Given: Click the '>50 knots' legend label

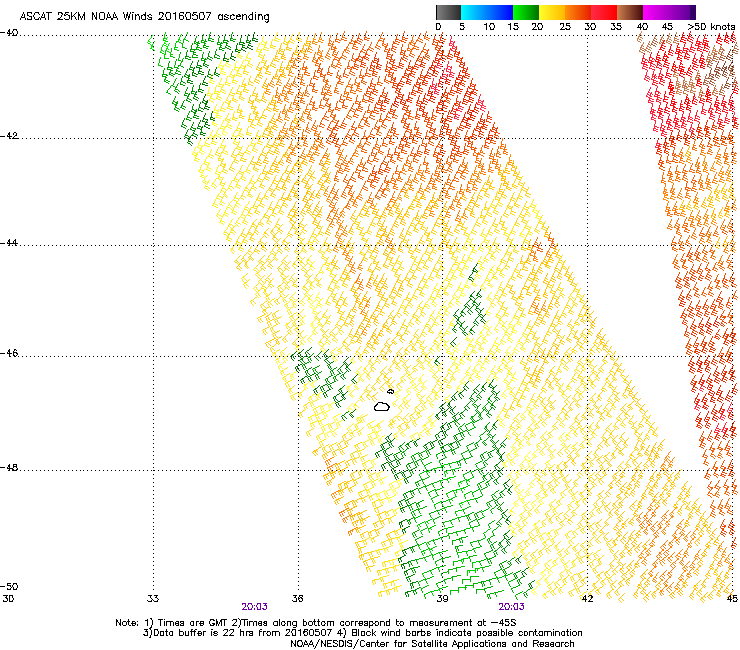Looking at the screenshot, I should (x=711, y=27).
